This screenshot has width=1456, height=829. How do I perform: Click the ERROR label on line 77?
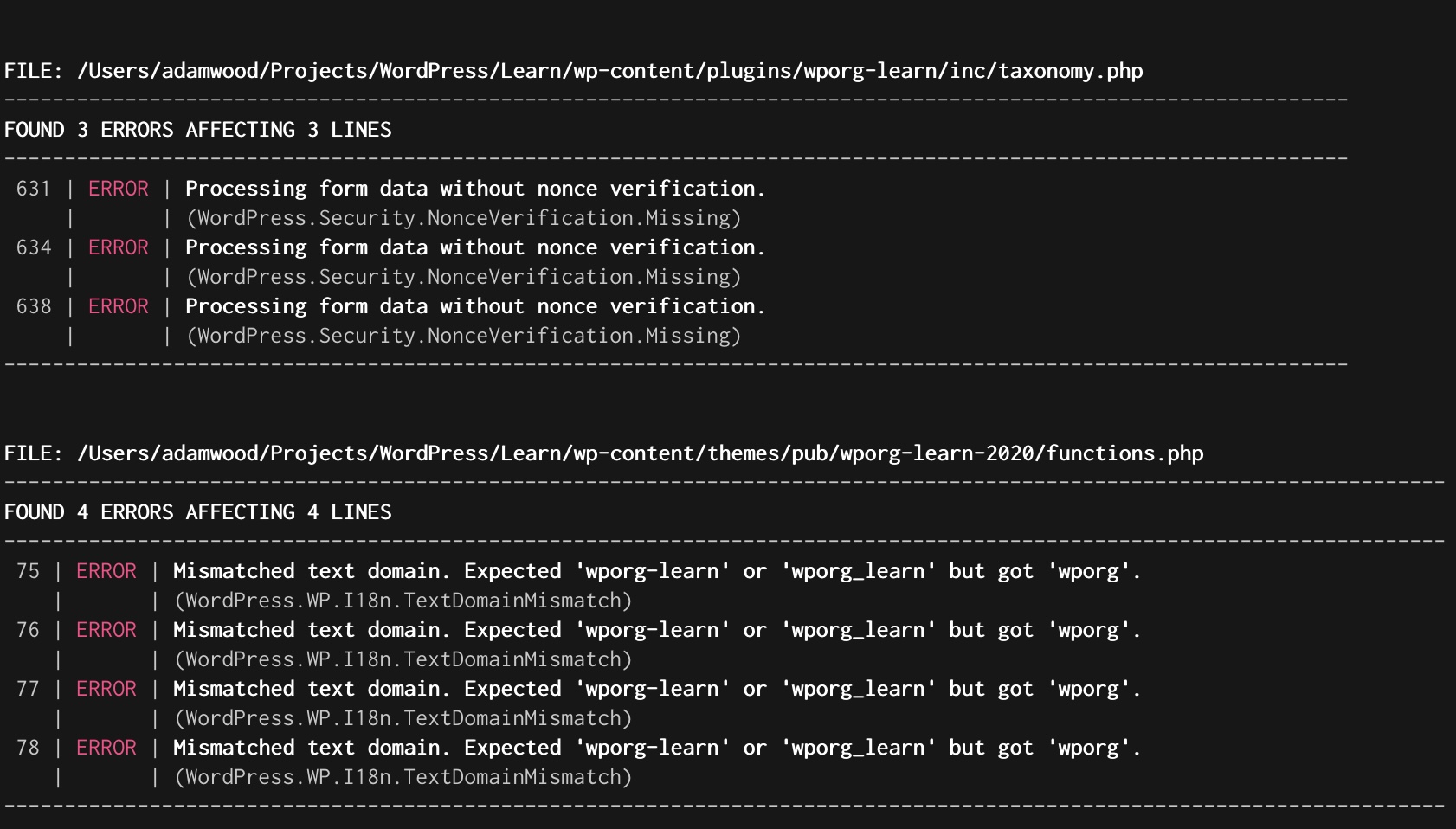(106, 689)
